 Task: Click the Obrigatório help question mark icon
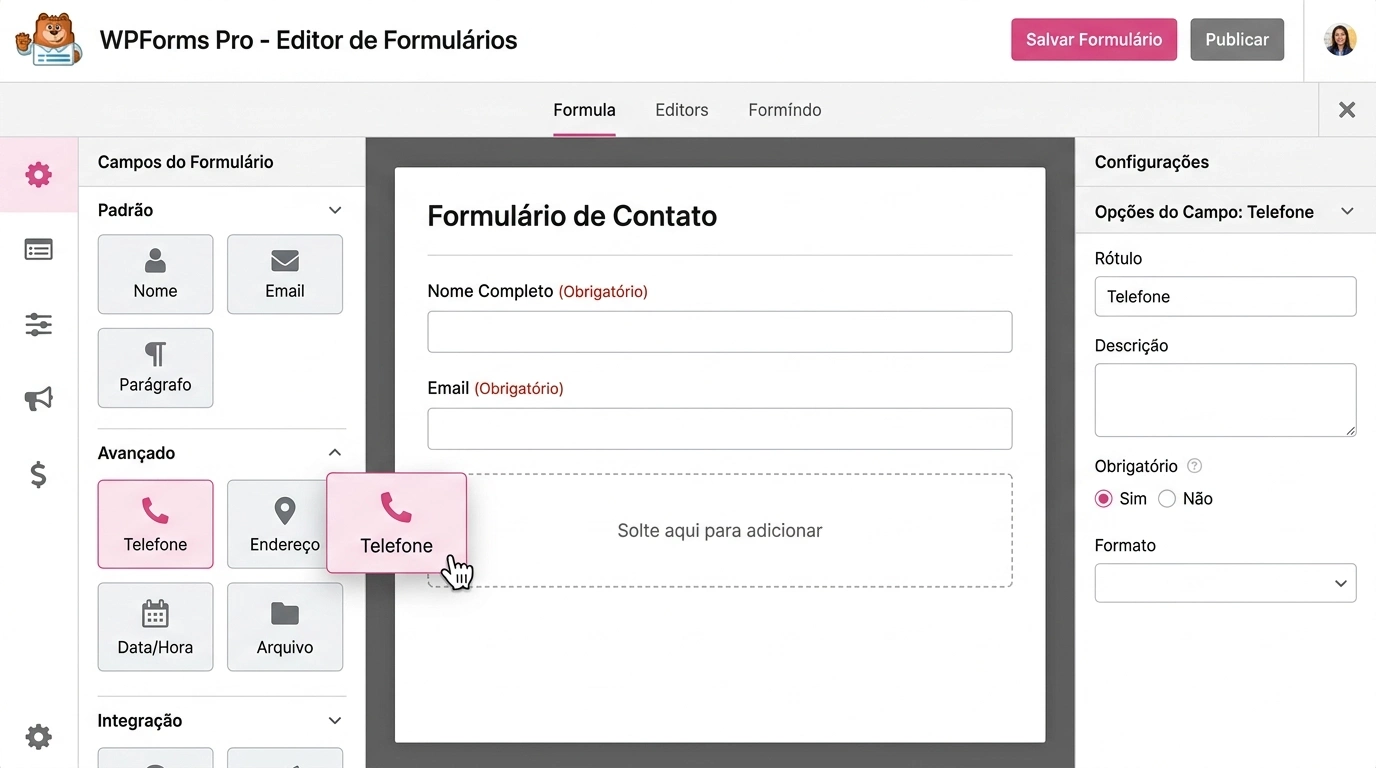point(1194,466)
